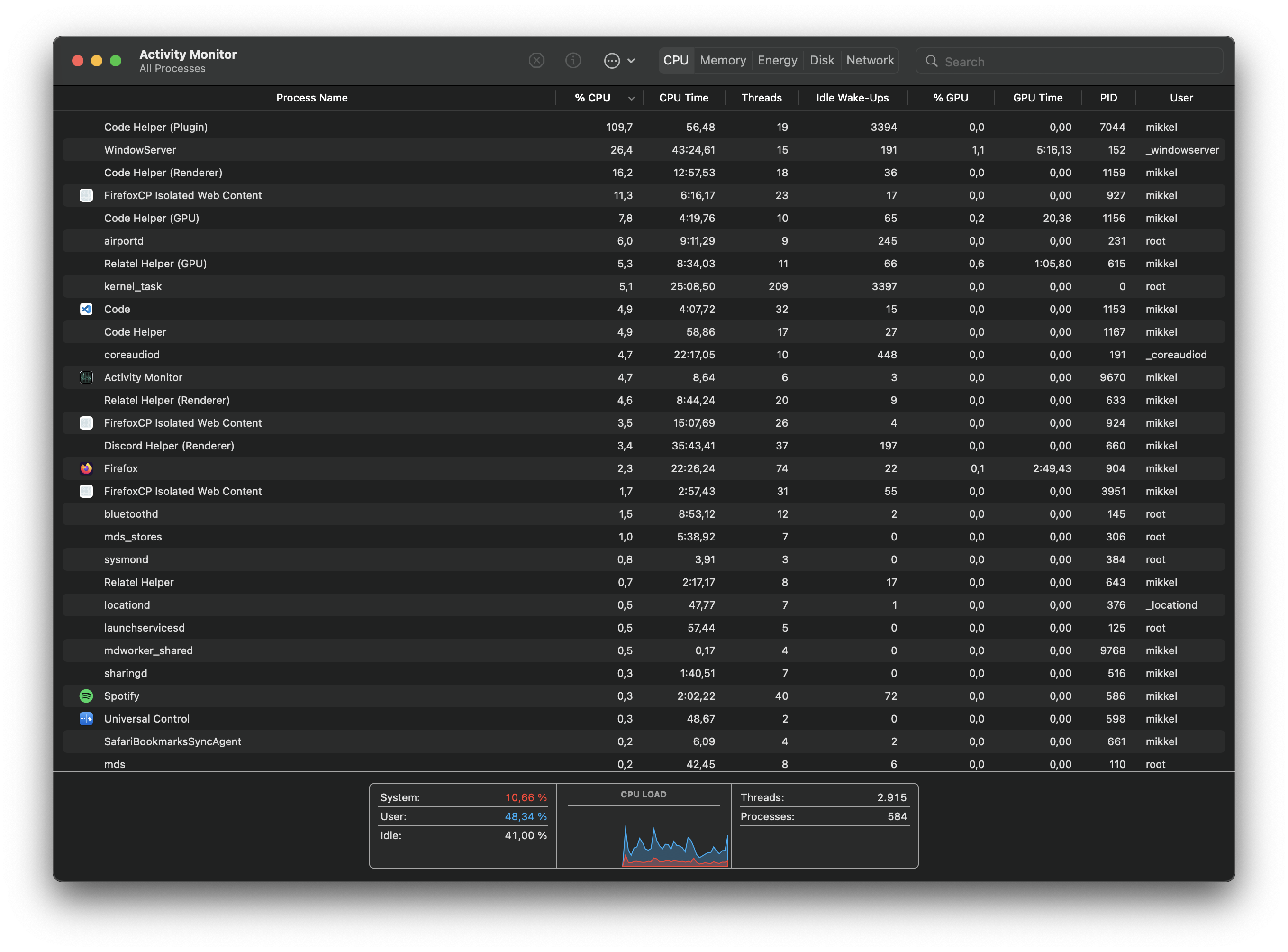Viewport: 1288px width, 952px height.
Task: Select the Relatel Helper (GPU) row
Action: 644,264
